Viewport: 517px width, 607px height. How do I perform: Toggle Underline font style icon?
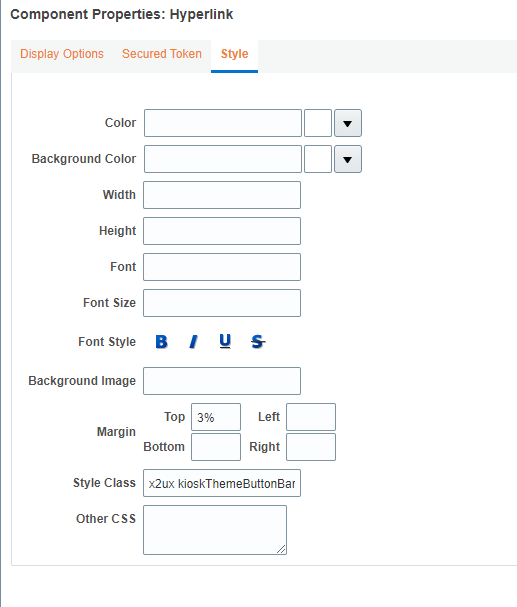225,341
